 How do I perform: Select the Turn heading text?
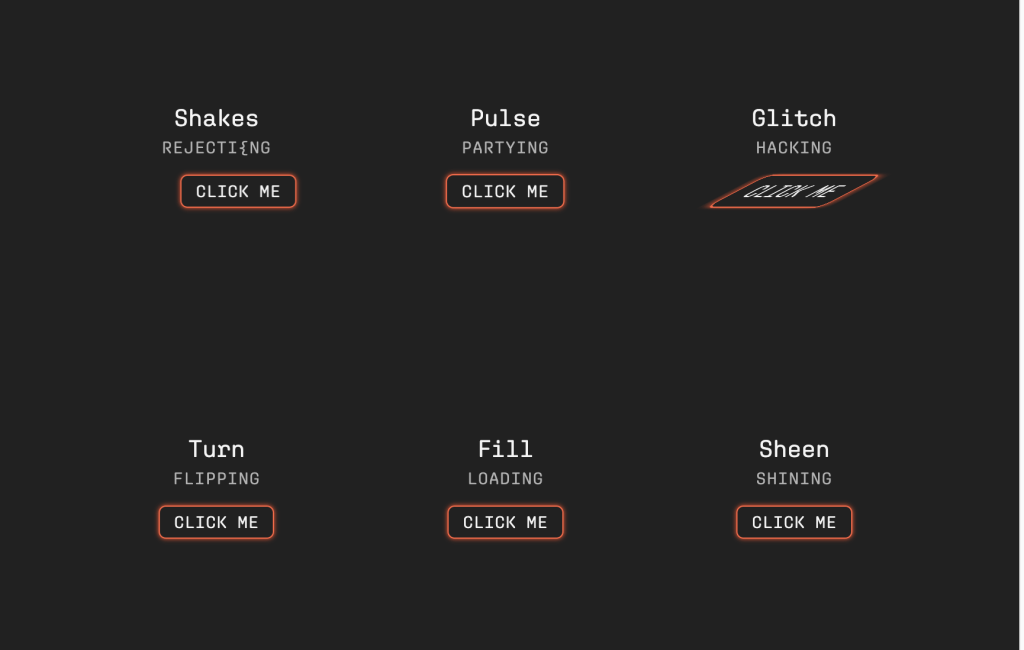point(216,449)
